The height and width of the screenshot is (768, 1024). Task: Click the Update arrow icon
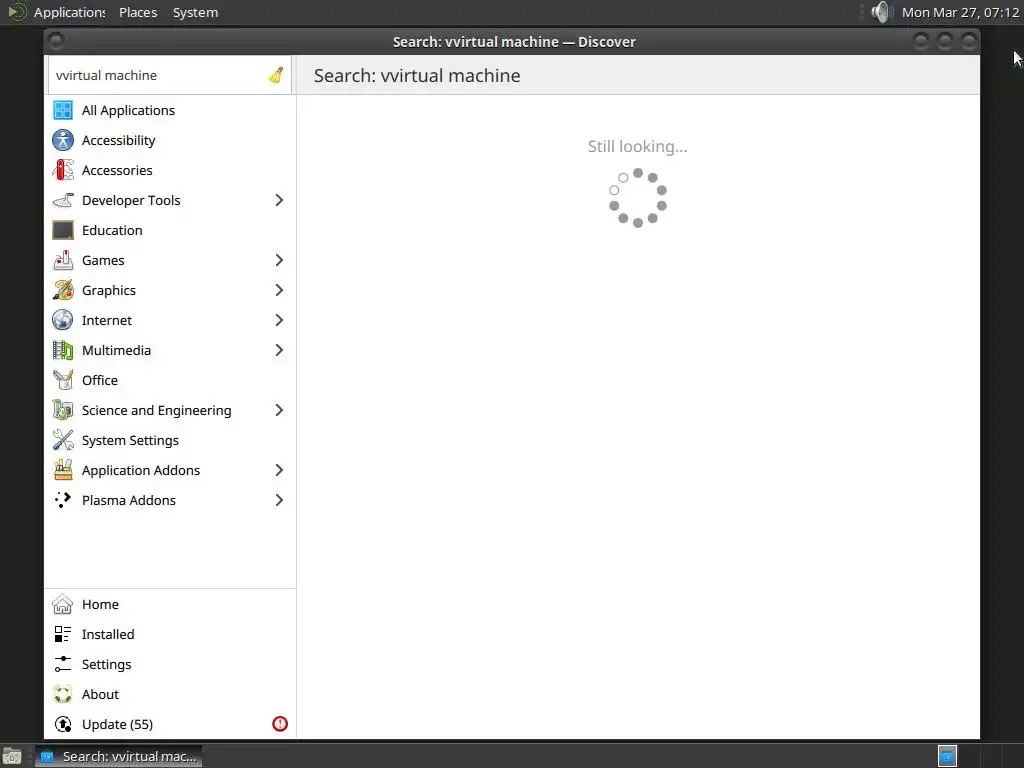click(x=63, y=724)
